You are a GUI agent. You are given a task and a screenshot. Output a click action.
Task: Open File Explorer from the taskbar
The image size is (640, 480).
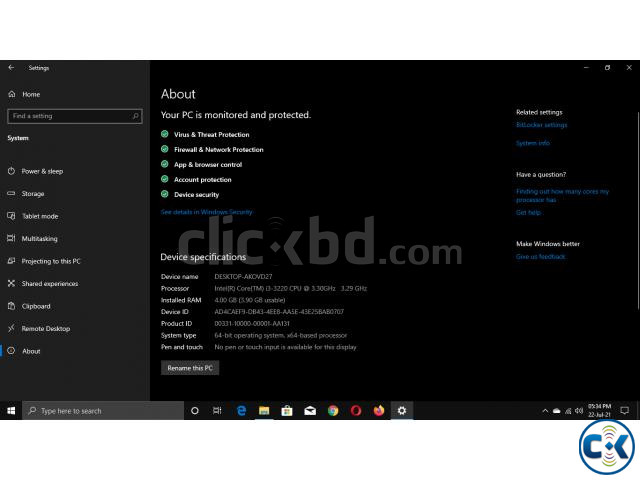tap(264, 411)
